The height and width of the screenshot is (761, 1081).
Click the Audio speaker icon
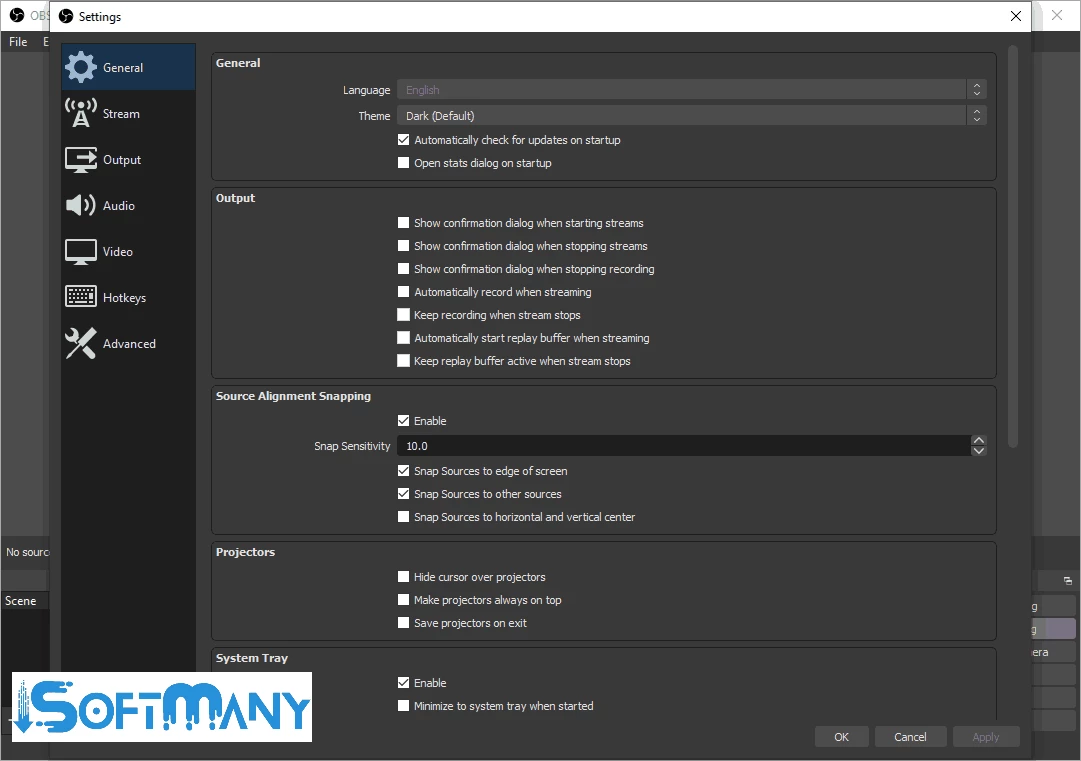click(x=81, y=206)
